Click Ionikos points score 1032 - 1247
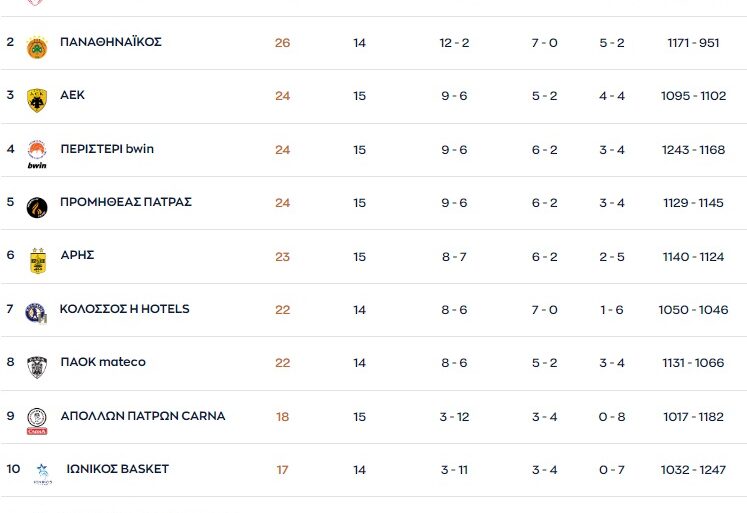747x513 pixels. (x=693, y=470)
